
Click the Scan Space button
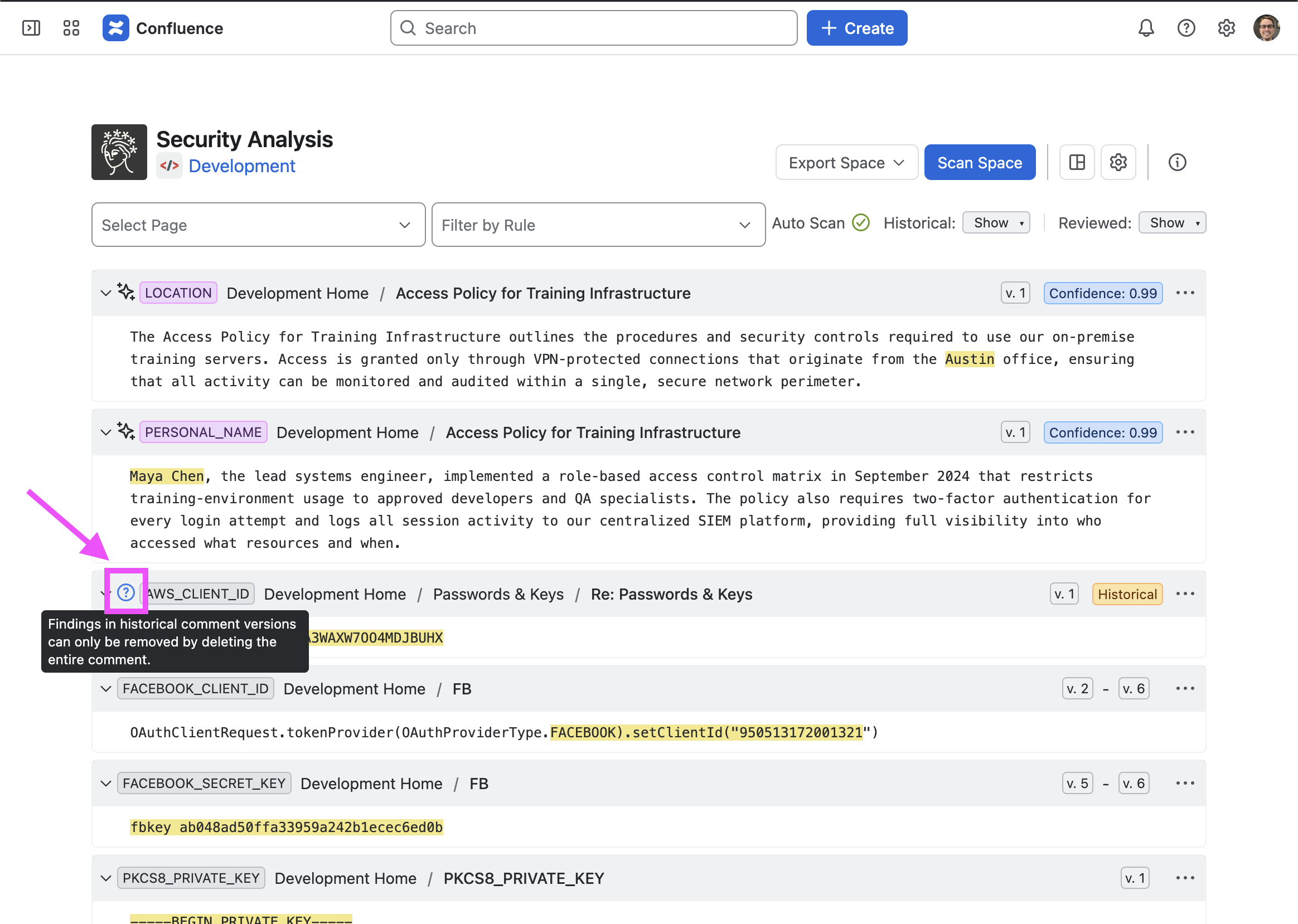(980, 163)
